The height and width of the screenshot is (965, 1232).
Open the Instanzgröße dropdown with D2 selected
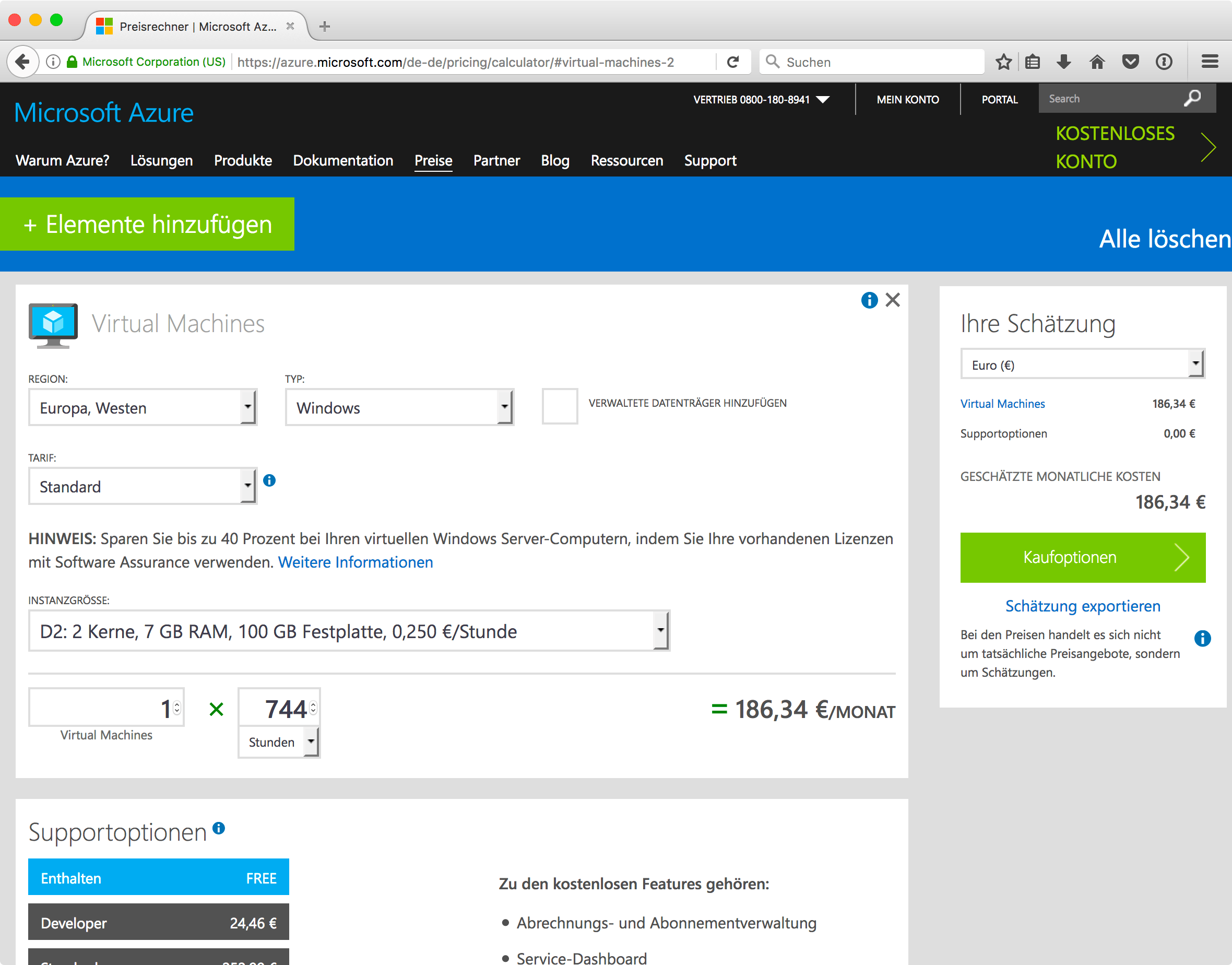(349, 630)
